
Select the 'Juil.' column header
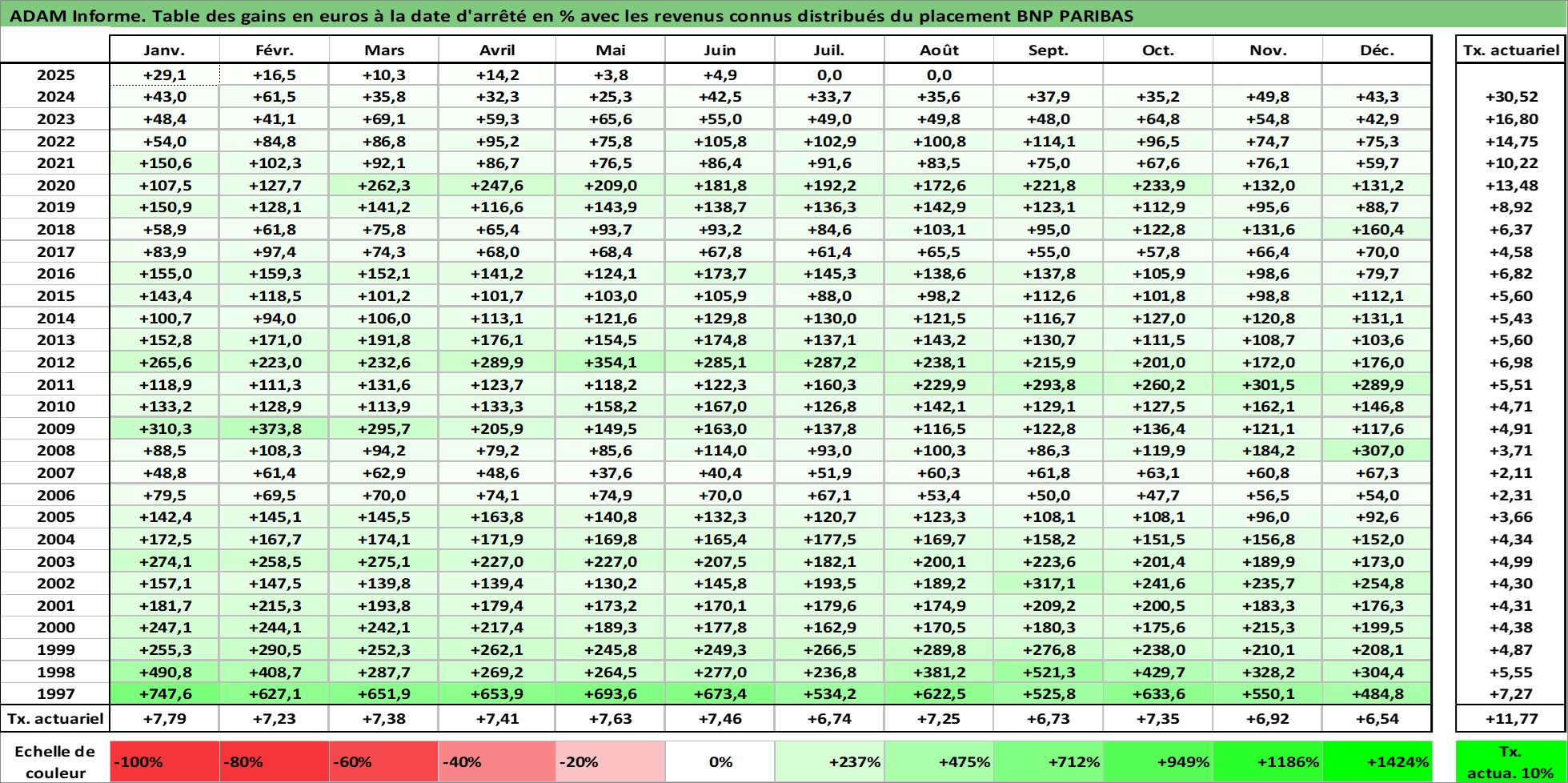[x=830, y=50]
